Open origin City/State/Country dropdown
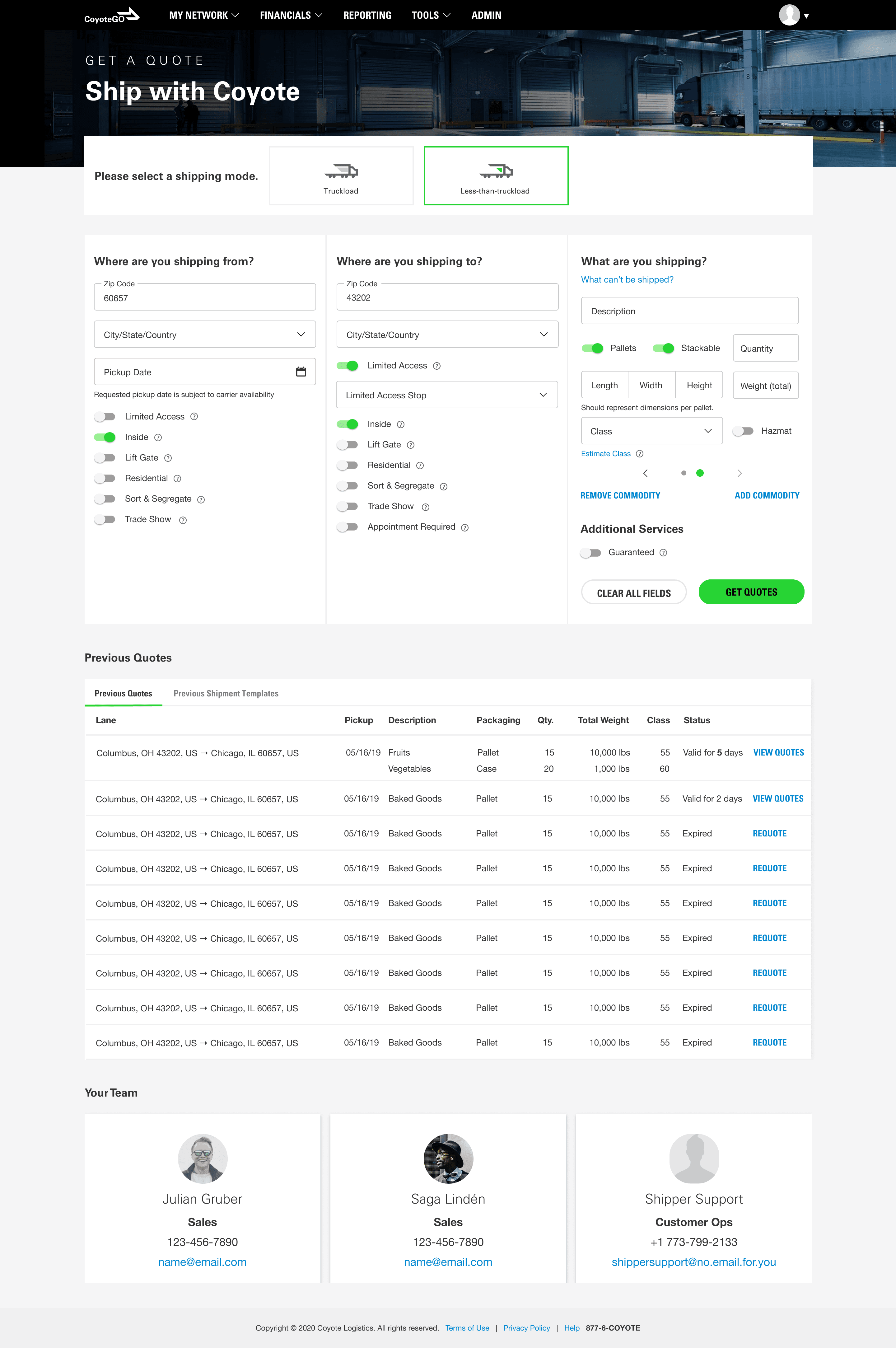Viewport: 896px width, 1348px height. (204, 334)
